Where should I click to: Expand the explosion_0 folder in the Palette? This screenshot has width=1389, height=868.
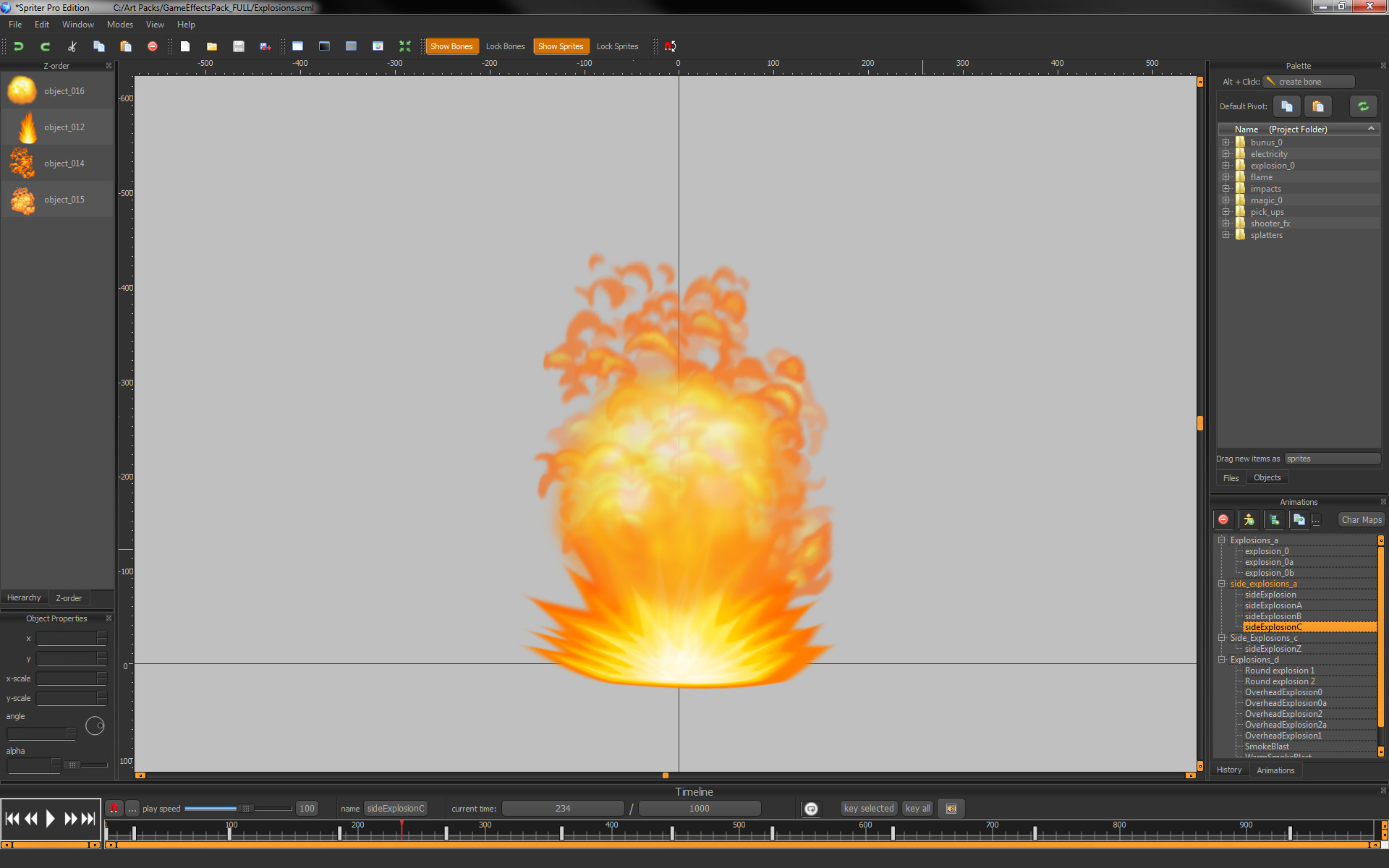coord(1226,165)
